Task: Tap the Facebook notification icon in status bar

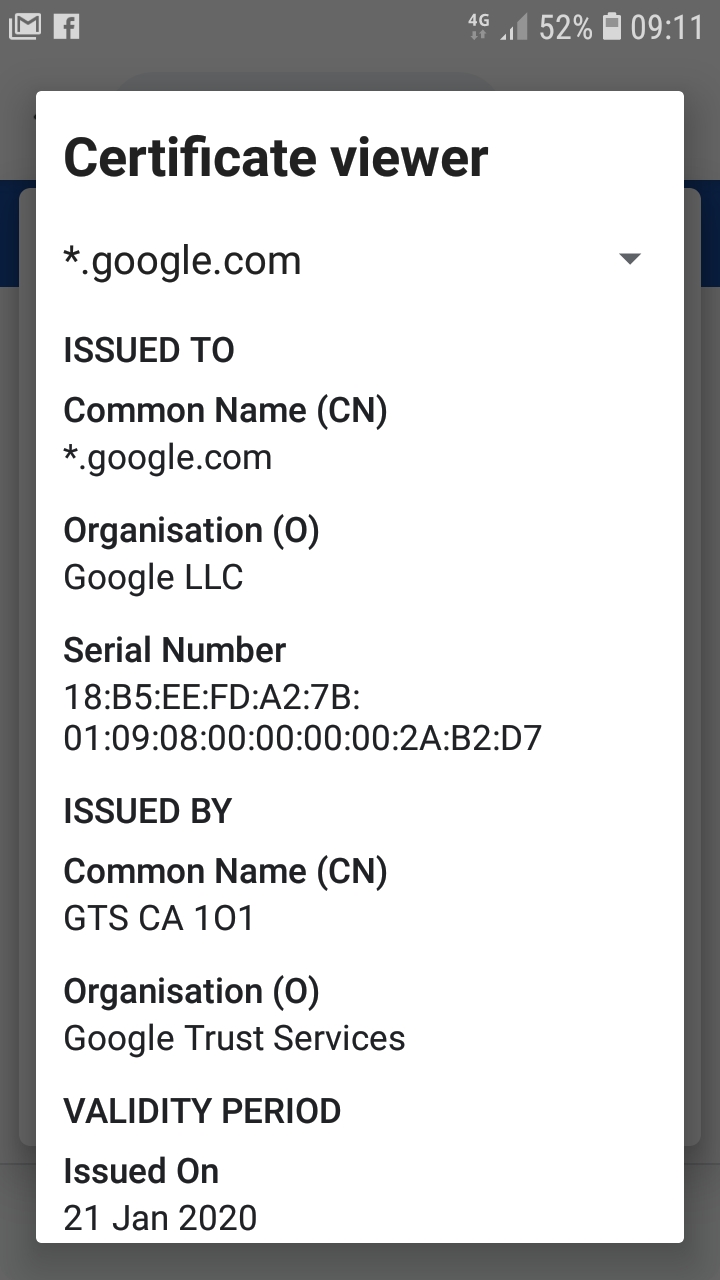Action: point(66,26)
